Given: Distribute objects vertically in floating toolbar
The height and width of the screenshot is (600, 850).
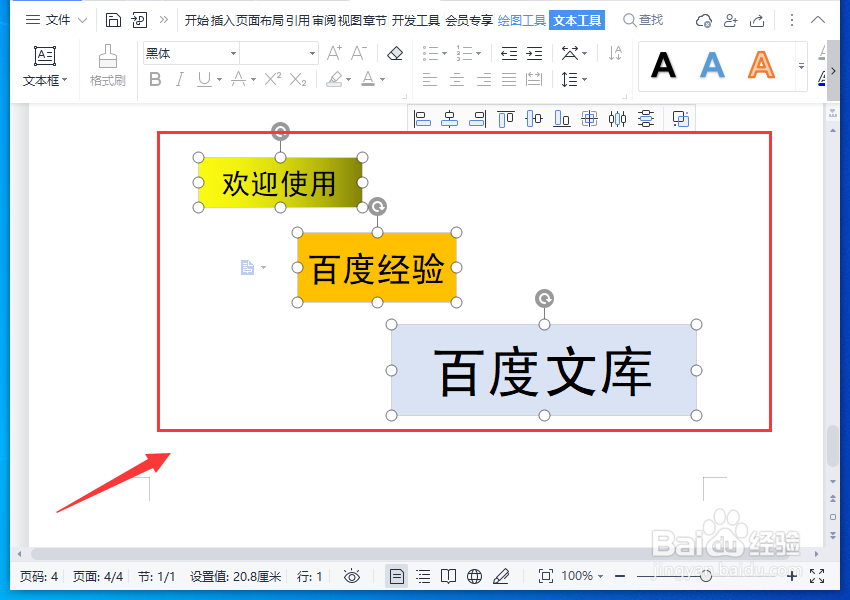Looking at the screenshot, I should [x=646, y=119].
